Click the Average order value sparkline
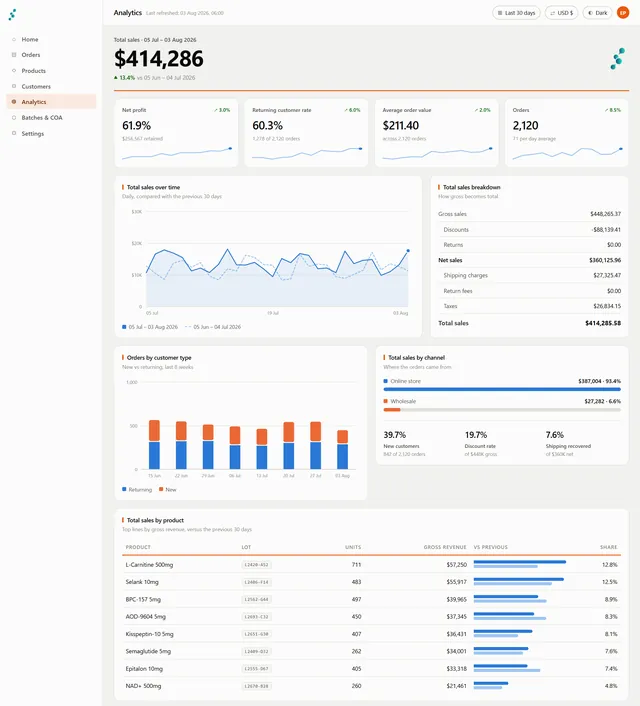The width and height of the screenshot is (640, 706). click(x=437, y=153)
